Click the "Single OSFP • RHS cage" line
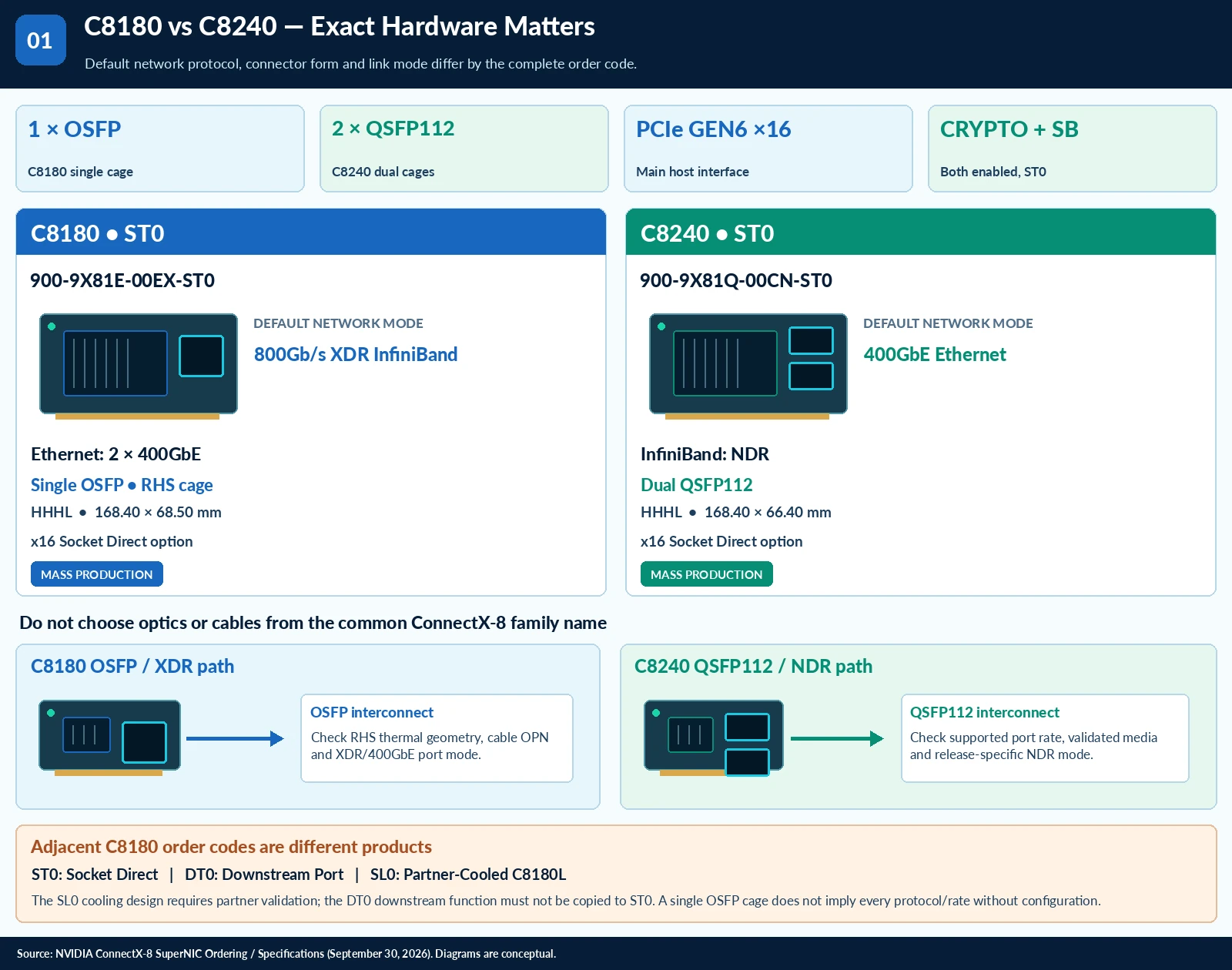Viewport: 1232px width, 970px height. (122, 485)
